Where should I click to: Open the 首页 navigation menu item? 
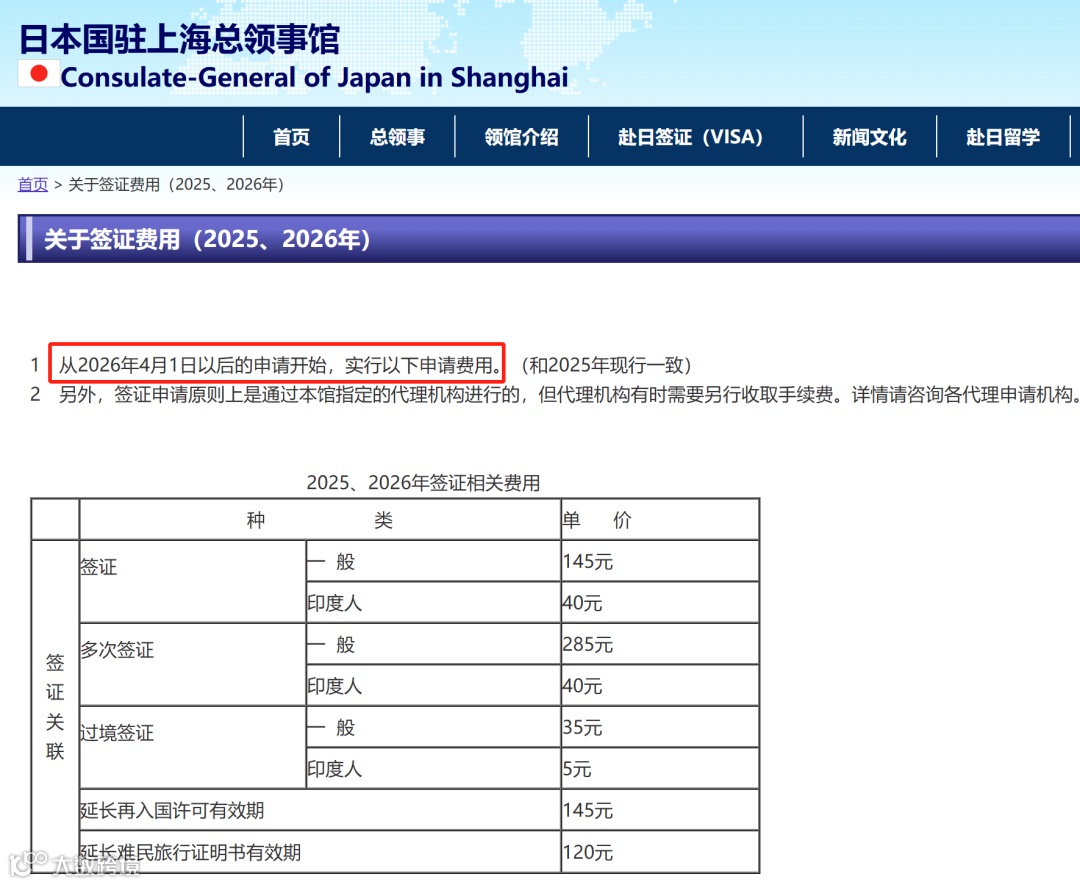(291, 136)
